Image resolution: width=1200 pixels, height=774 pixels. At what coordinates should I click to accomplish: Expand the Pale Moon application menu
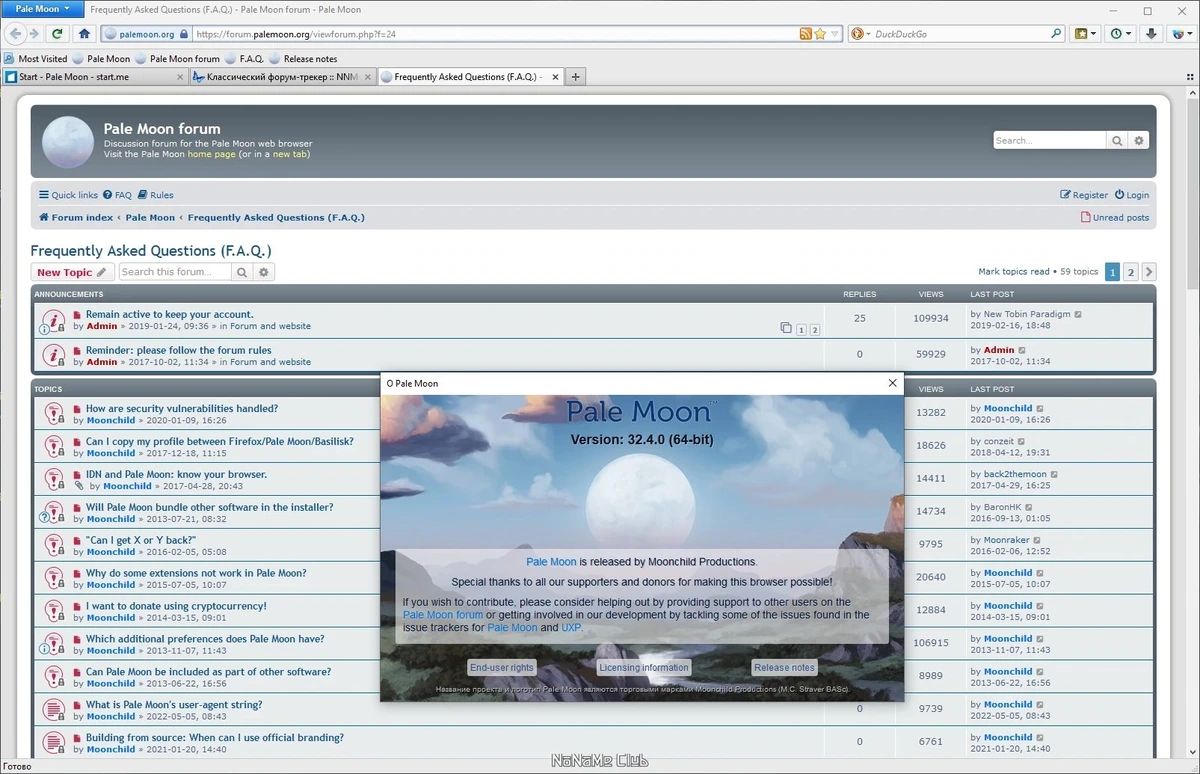pos(42,9)
